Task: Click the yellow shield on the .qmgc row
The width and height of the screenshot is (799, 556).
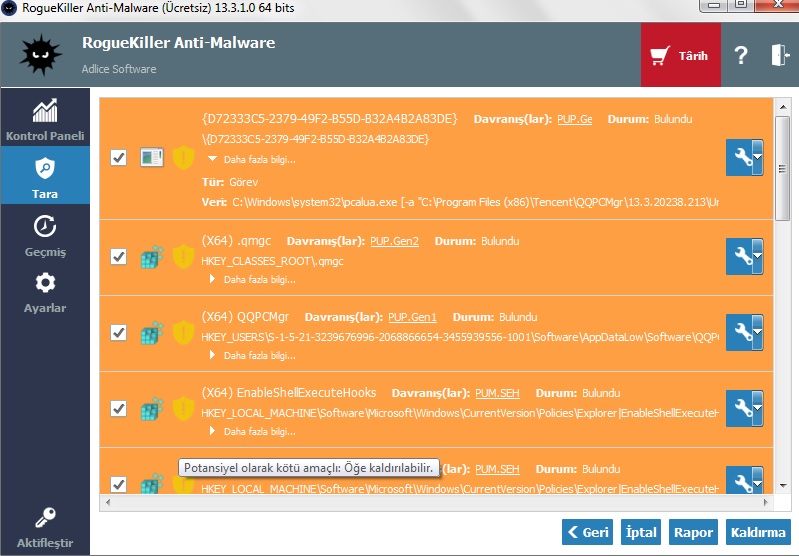Action: point(183,256)
